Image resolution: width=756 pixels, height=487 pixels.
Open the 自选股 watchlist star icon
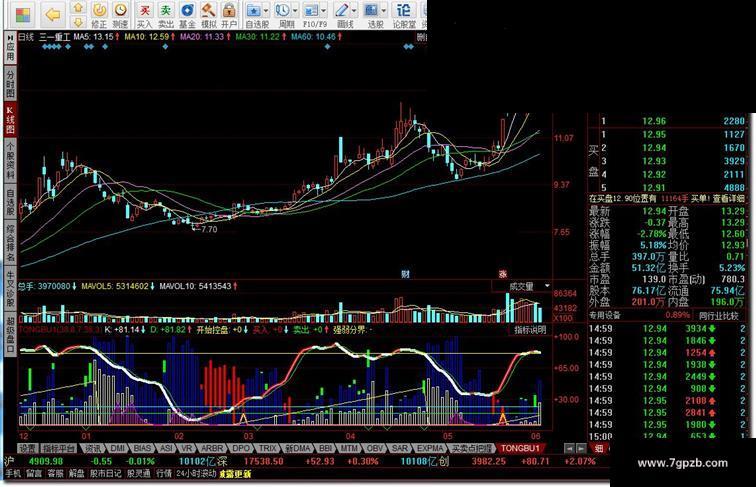tap(253, 10)
